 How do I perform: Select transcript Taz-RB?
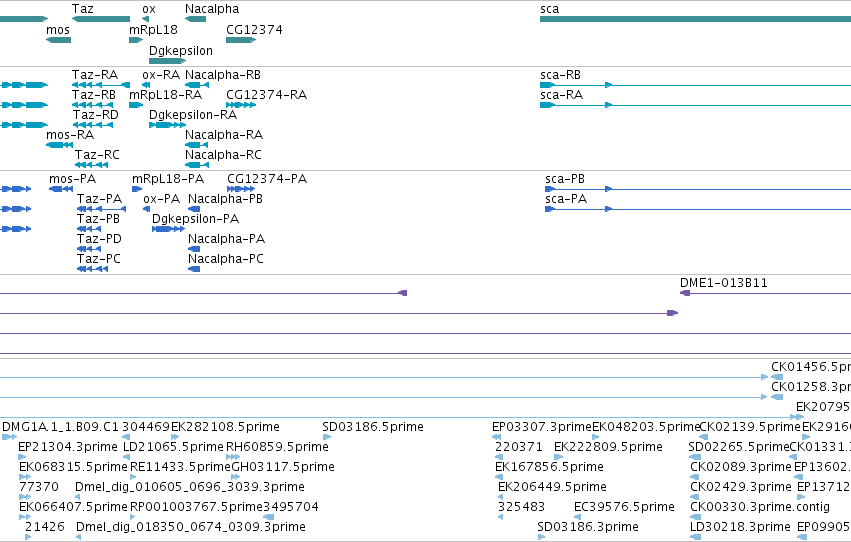click(x=93, y=105)
